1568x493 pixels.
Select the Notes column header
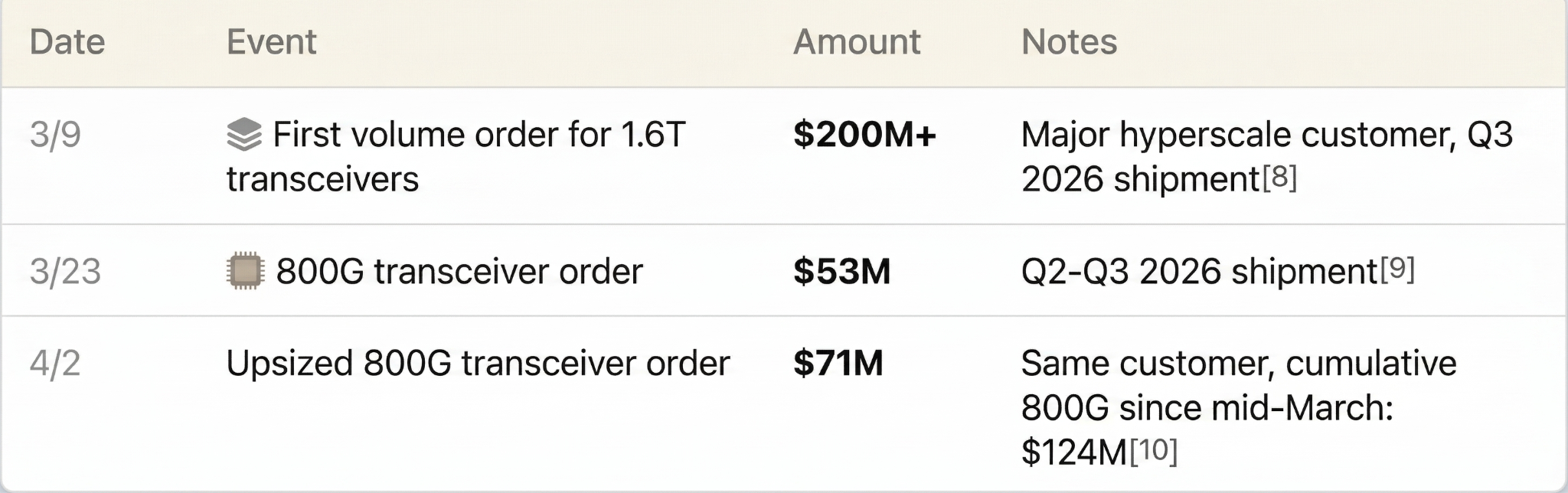click(1070, 42)
